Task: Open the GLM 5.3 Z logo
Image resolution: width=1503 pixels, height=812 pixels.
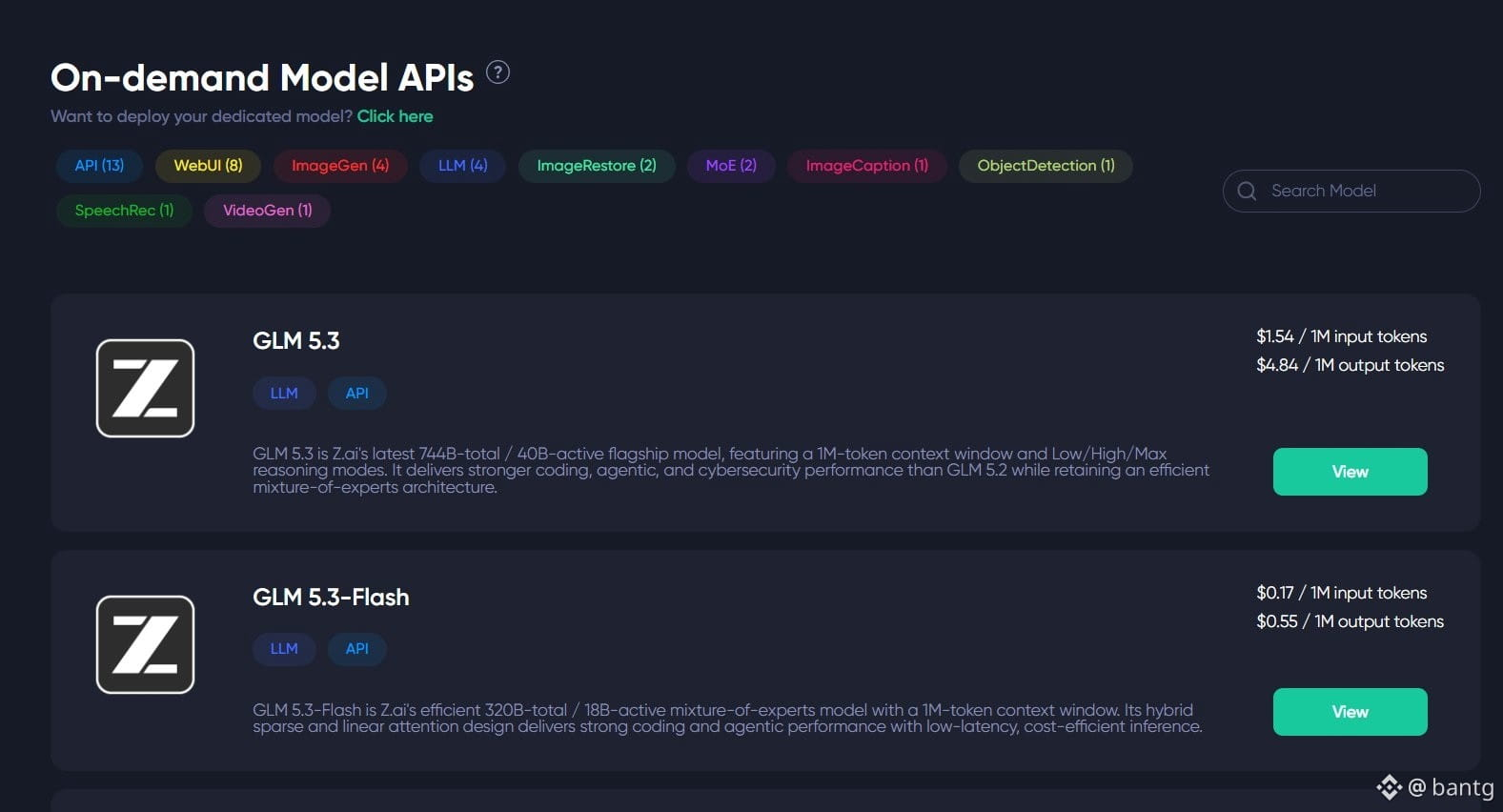Action: (x=145, y=388)
